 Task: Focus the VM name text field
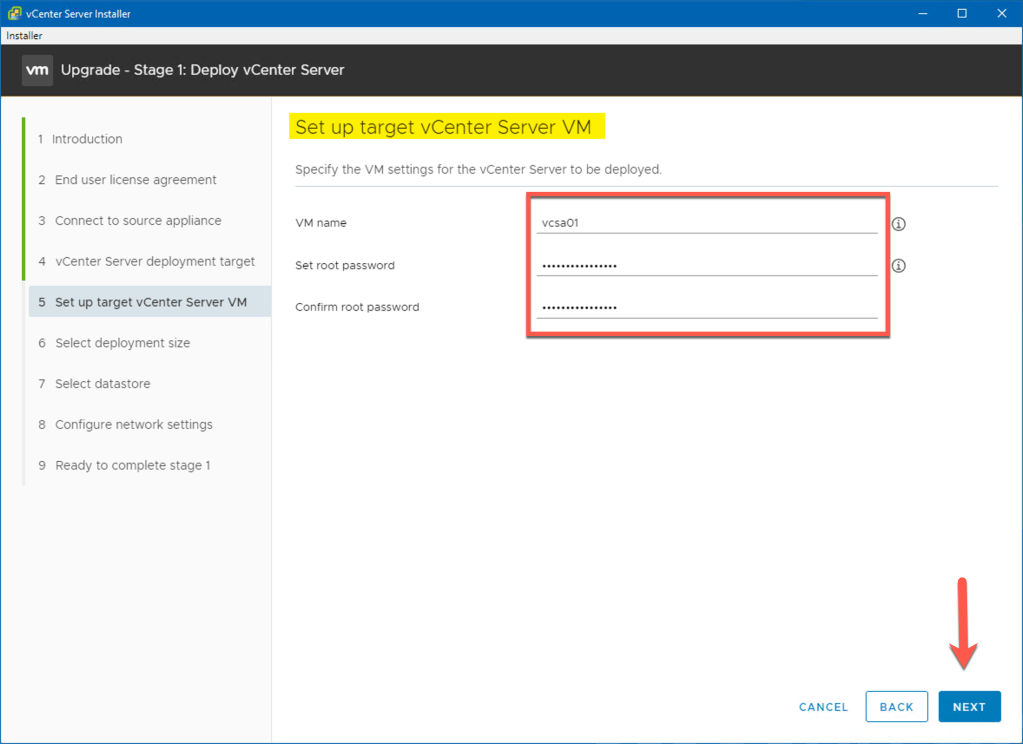(x=706, y=223)
